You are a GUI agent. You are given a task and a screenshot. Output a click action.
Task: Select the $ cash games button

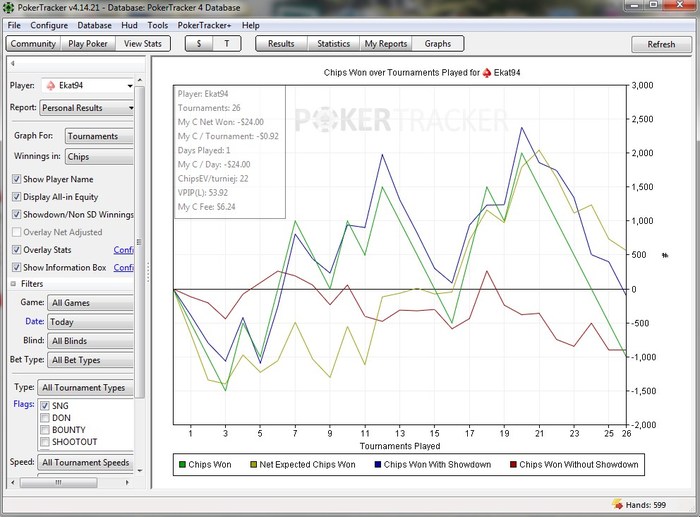coord(199,44)
